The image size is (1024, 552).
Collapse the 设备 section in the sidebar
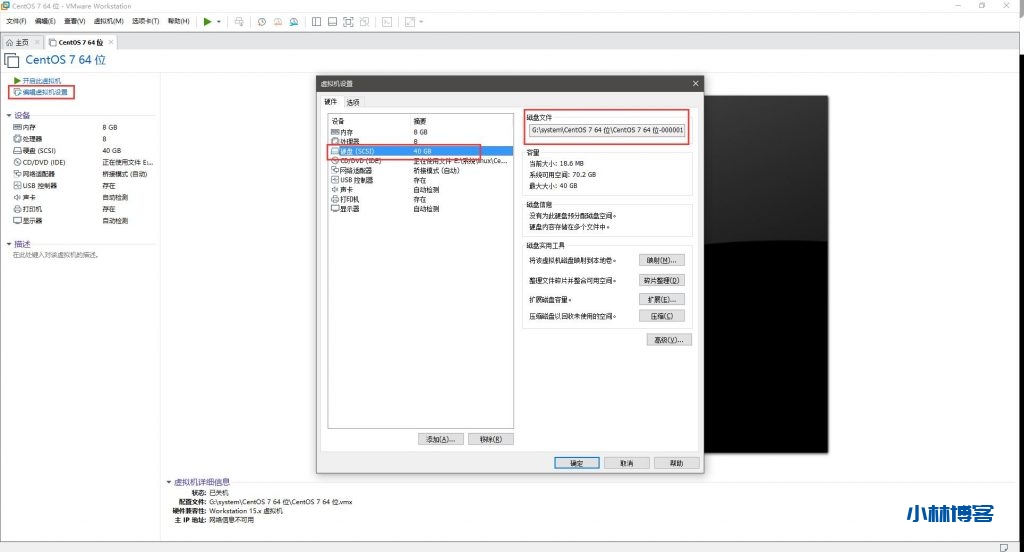(9, 115)
